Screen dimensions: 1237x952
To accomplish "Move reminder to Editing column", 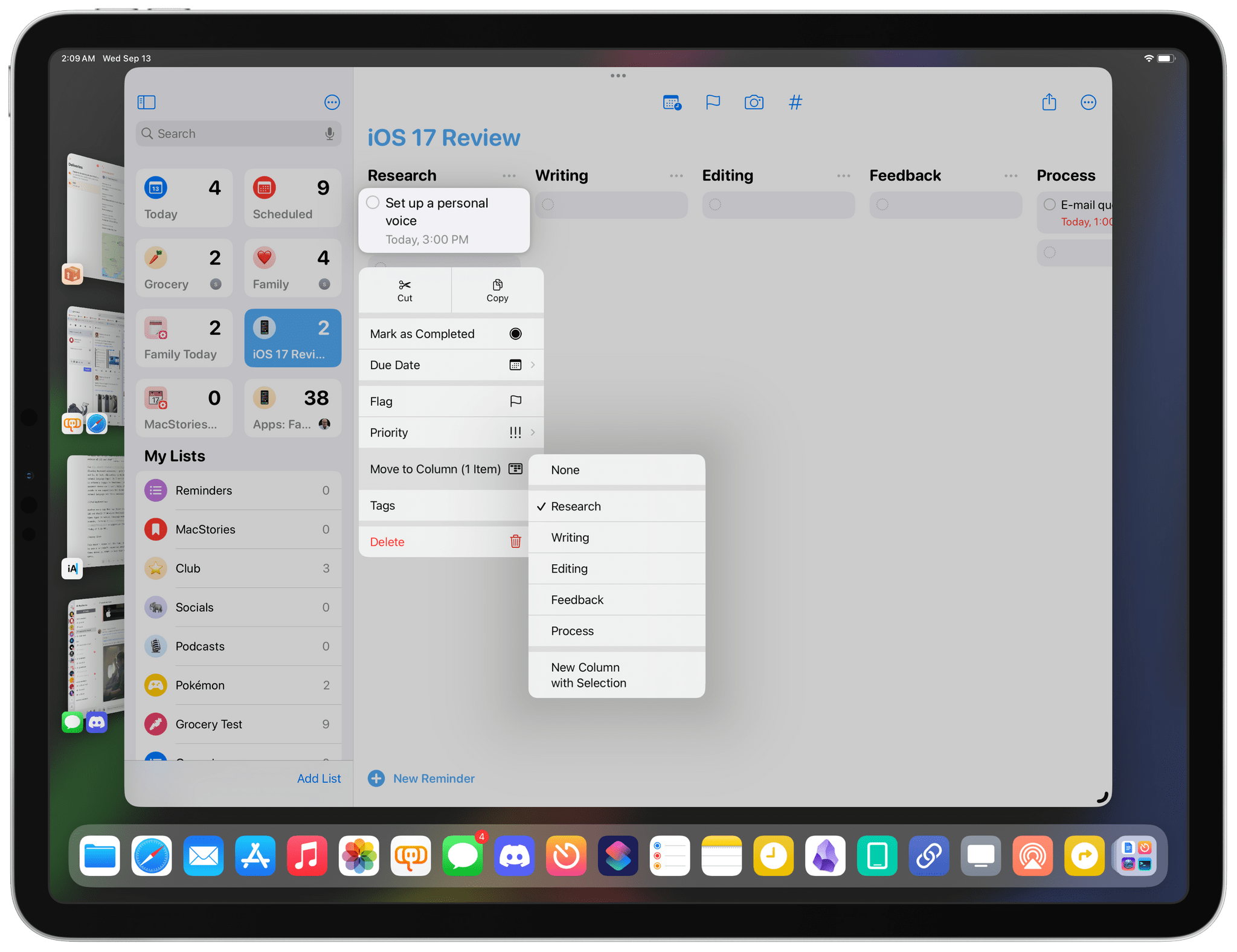I will [x=617, y=568].
